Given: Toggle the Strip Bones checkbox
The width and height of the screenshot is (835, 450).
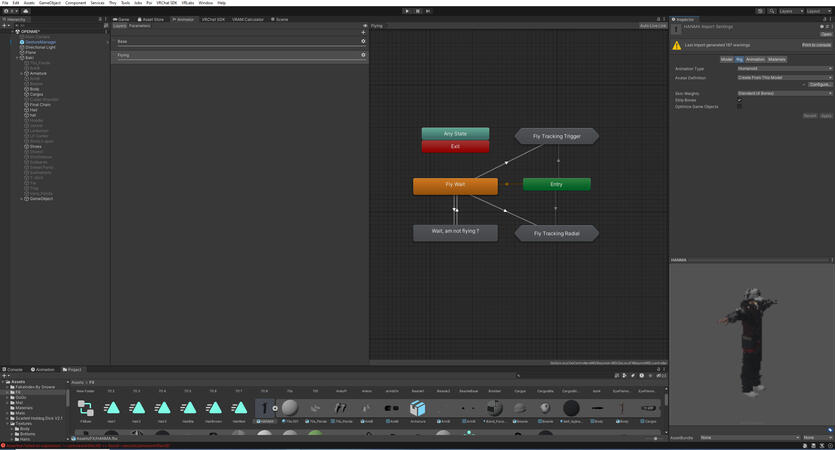Looking at the screenshot, I should 740,100.
